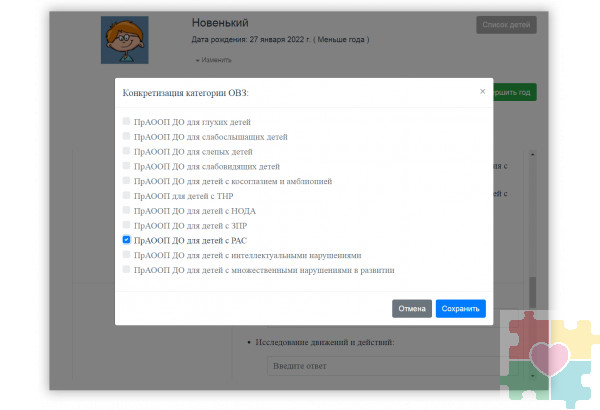Tick the множественными нарушениями в развитии option
Screen dimensions: 600x410
click(126, 270)
